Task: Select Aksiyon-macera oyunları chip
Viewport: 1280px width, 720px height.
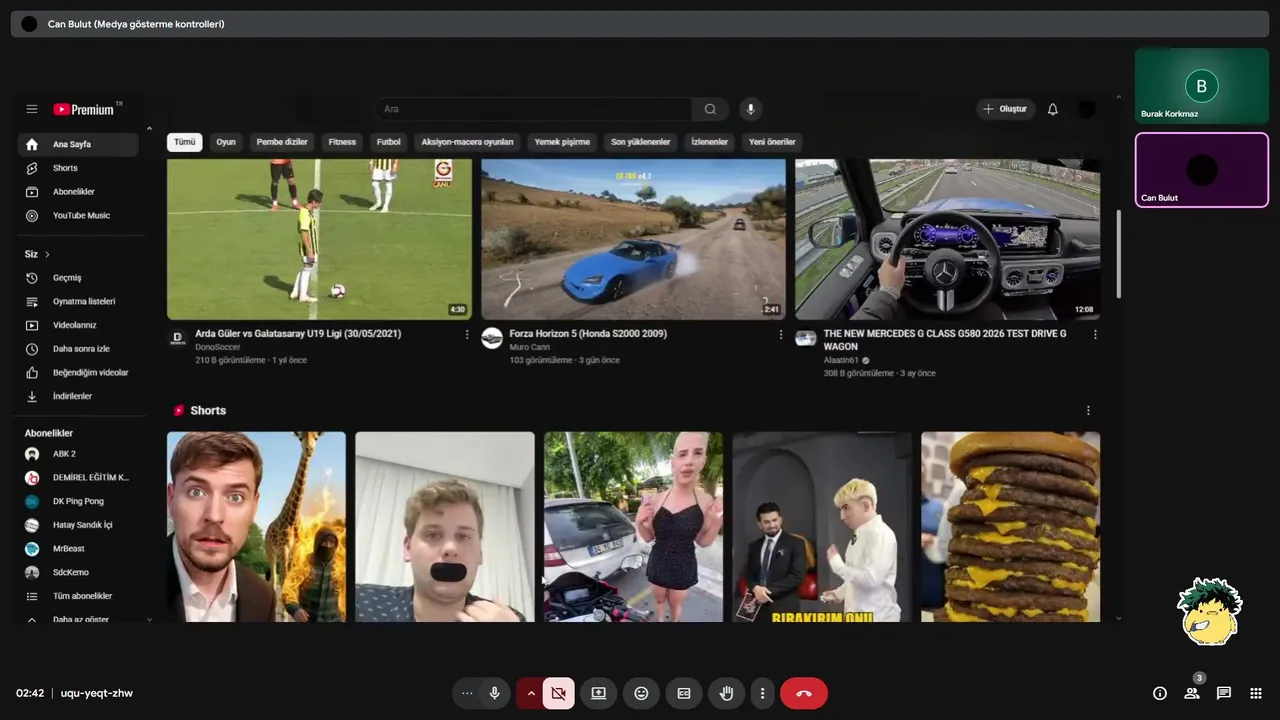Action: (x=467, y=142)
